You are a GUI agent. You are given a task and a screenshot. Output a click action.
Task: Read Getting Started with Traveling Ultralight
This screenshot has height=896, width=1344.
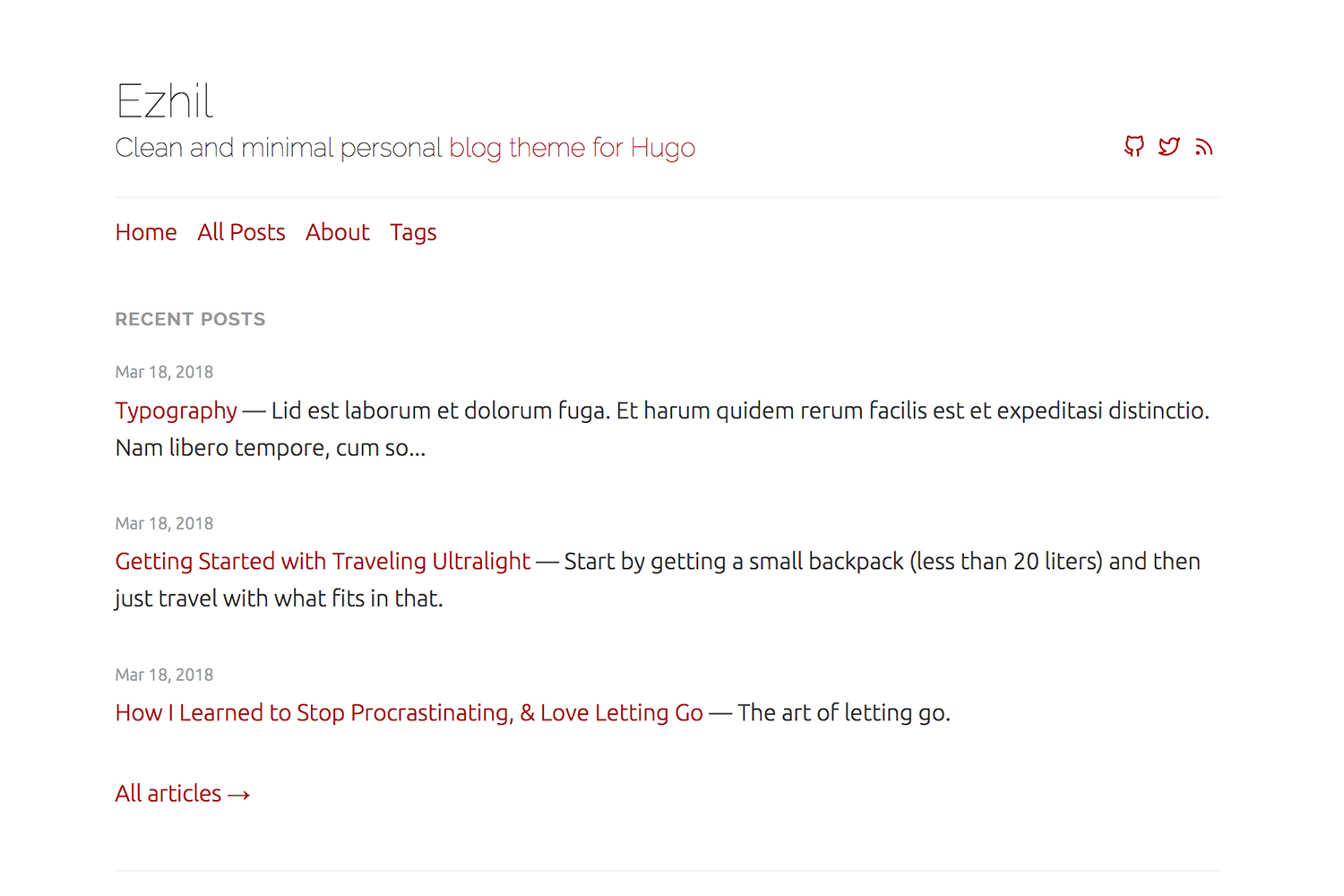(x=323, y=561)
